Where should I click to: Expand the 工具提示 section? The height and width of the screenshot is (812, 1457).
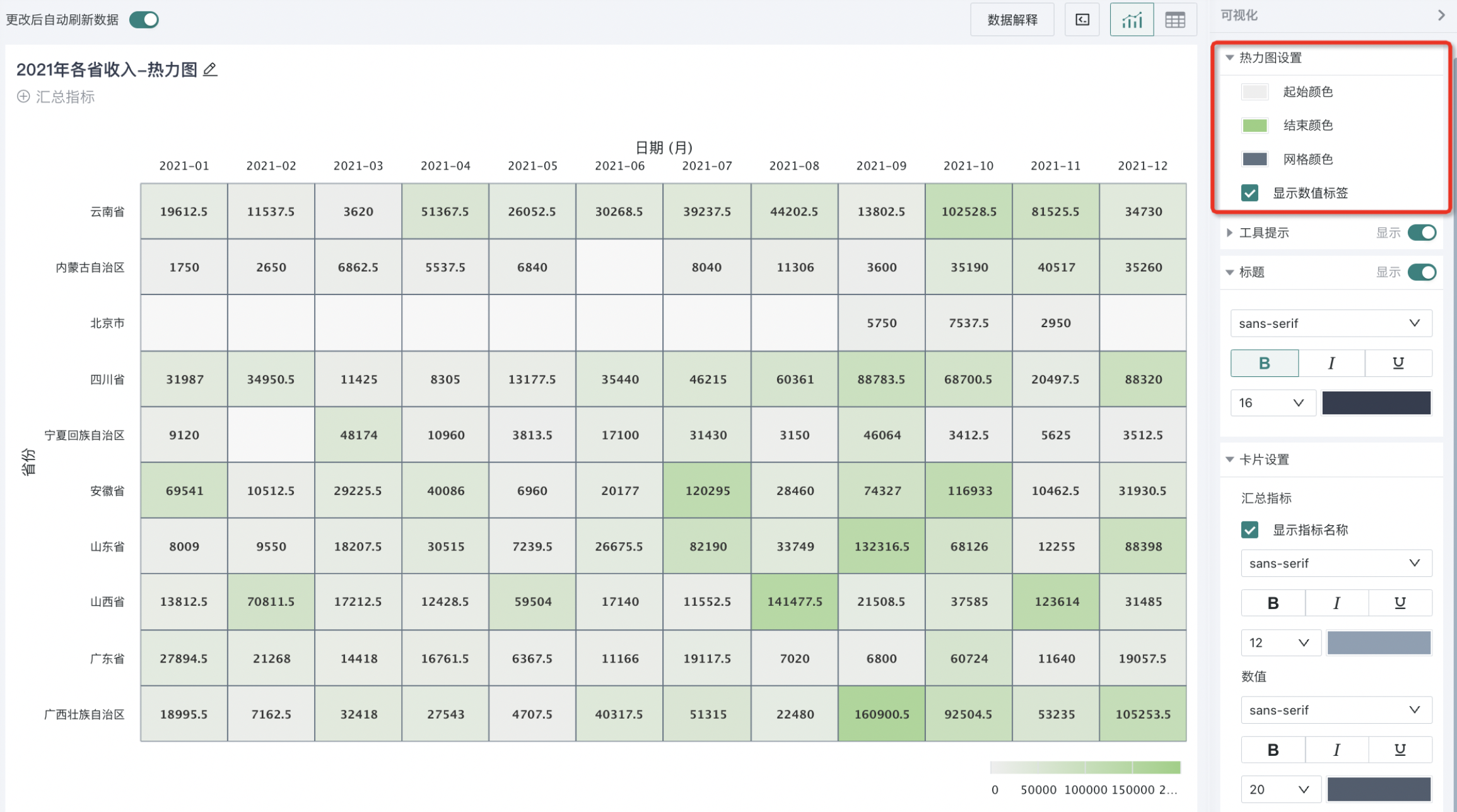[x=1229, y=233]
